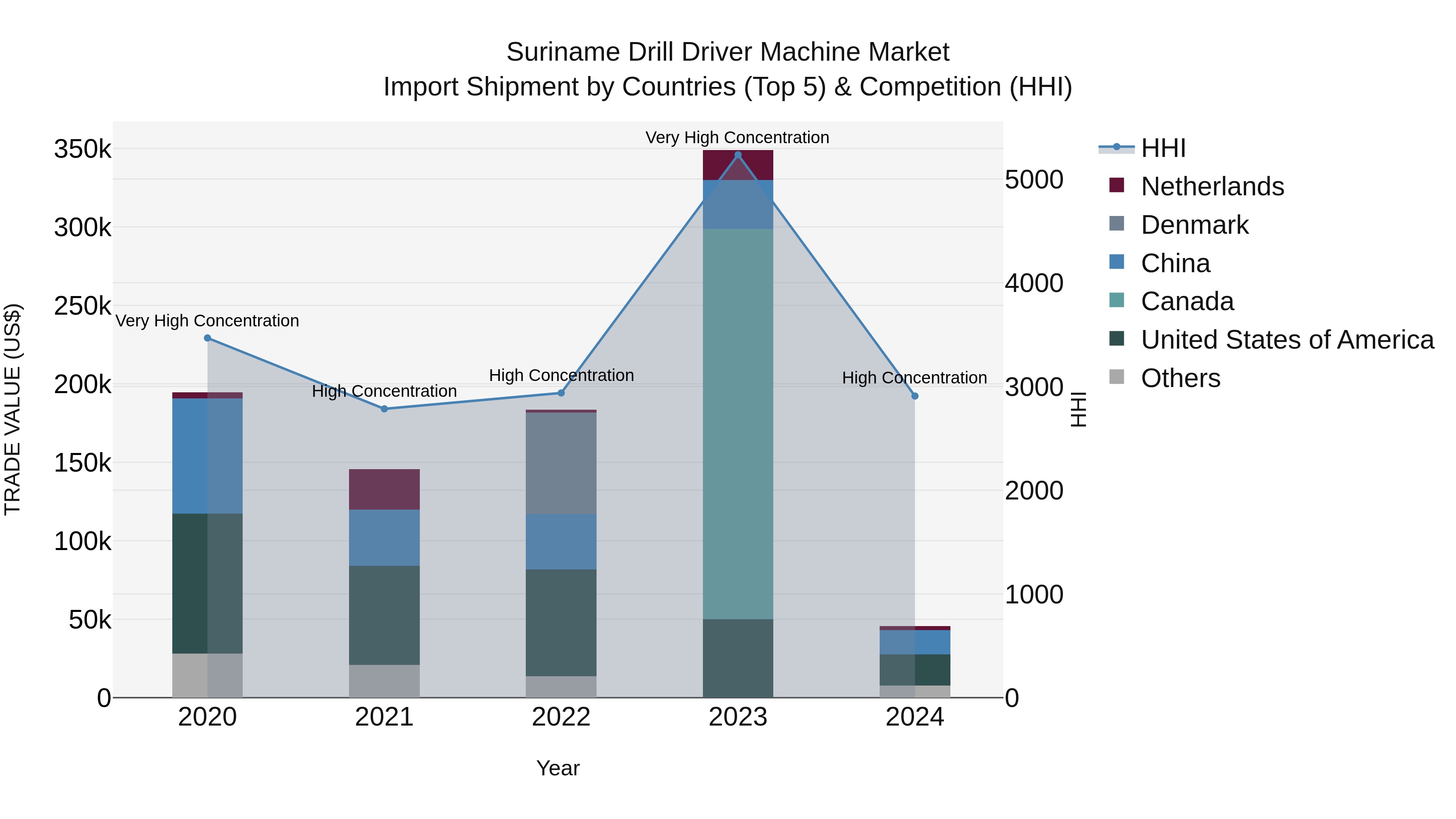Toggle the HHI legend entry
This screenshot has height=819, width=1456.
[x=1142, y=148]
